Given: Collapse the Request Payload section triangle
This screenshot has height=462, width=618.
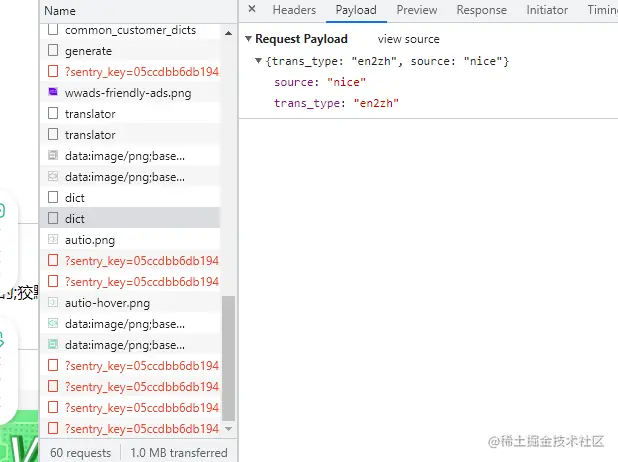Looking at the screenshot, I should (x=248, y=39).
